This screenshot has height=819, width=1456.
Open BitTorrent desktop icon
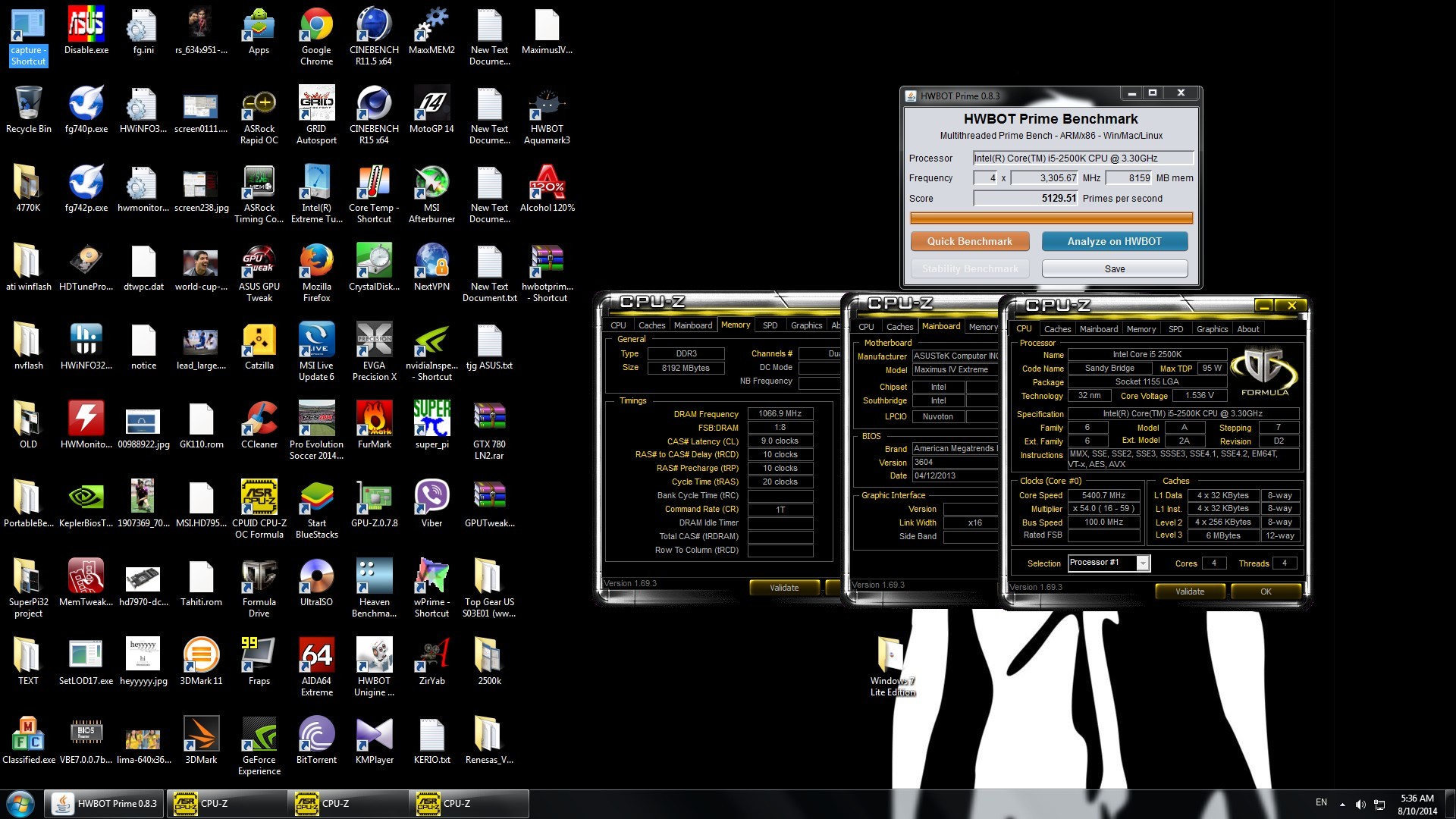click(x=316, y=741)
